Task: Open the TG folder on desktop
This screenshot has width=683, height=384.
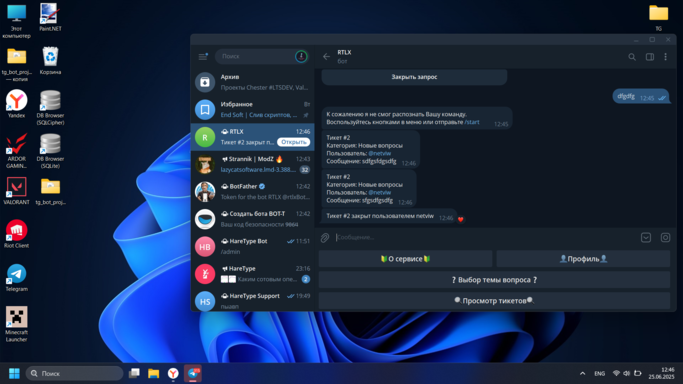Action: 658,17
